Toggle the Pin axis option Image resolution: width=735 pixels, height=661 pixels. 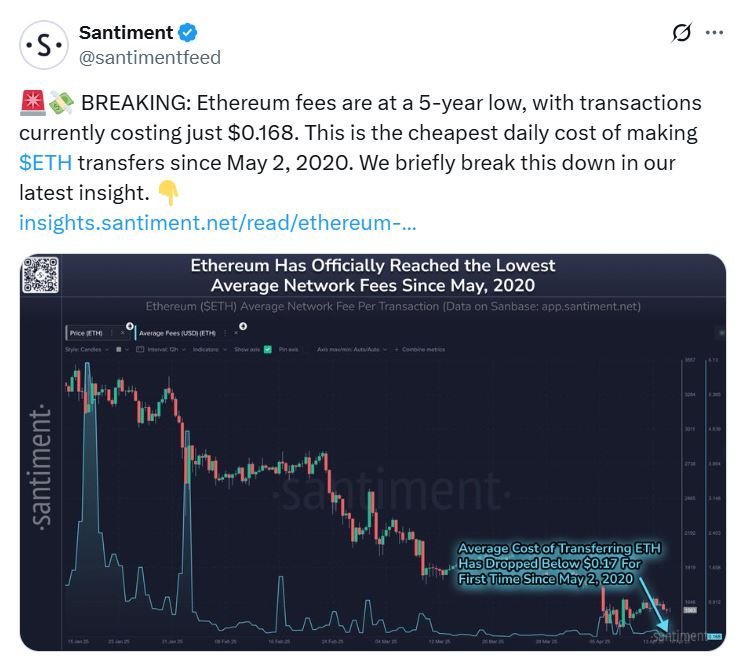(x=290, y=349)
